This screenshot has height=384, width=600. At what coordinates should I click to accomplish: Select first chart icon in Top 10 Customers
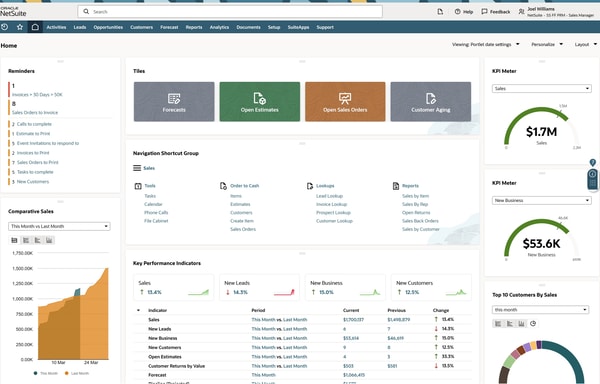(x=498, y=324)
